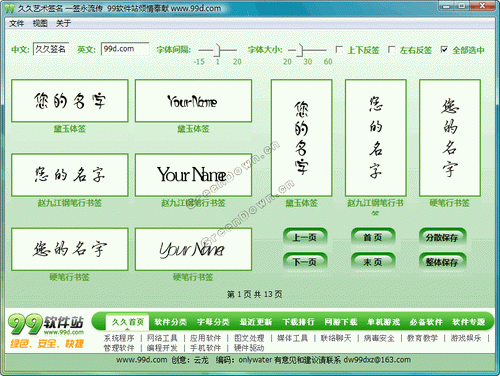Select the vertical 赵九江钢笔行书 signature preview
The height and width of the screenshot is (376, 500).
376,138
